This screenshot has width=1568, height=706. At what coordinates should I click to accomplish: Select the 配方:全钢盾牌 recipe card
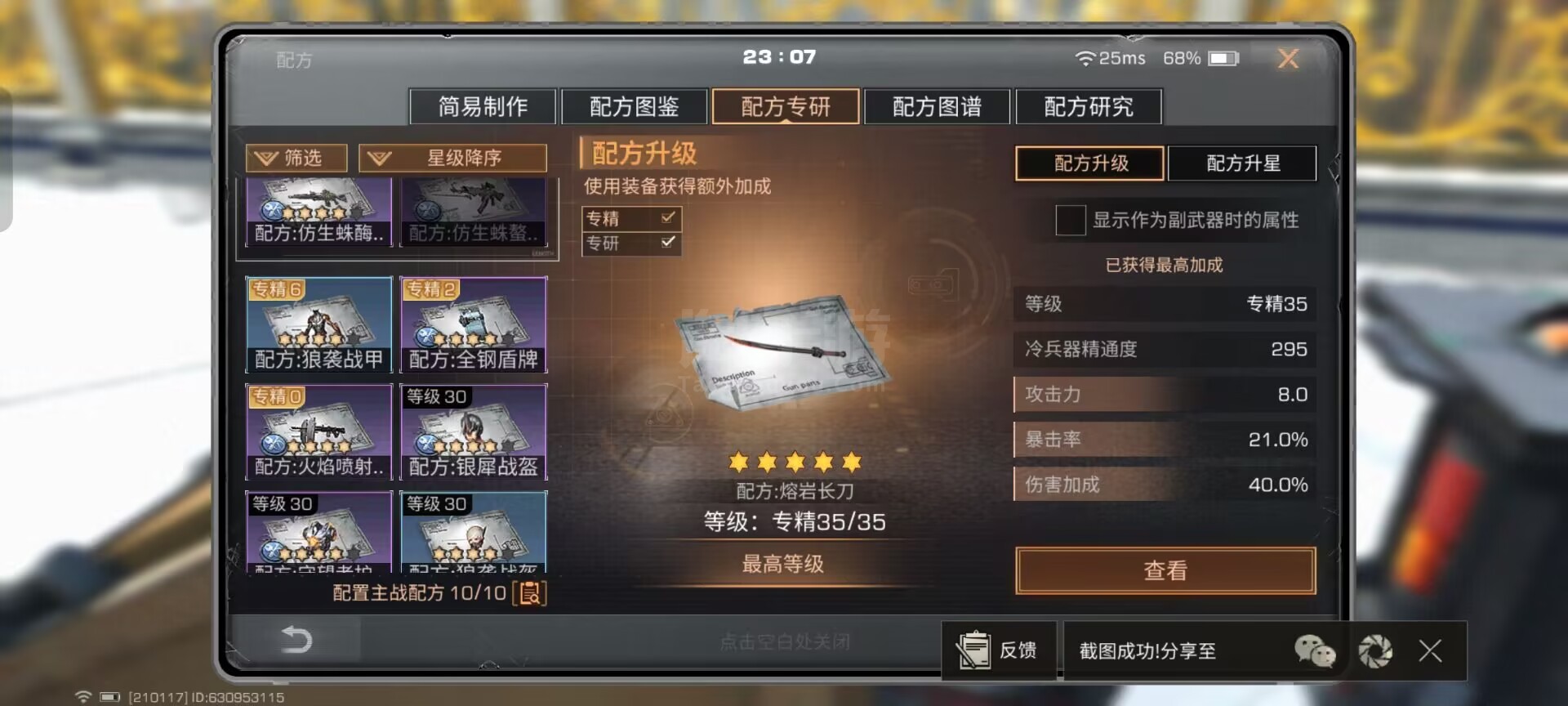tap(473, 324)
